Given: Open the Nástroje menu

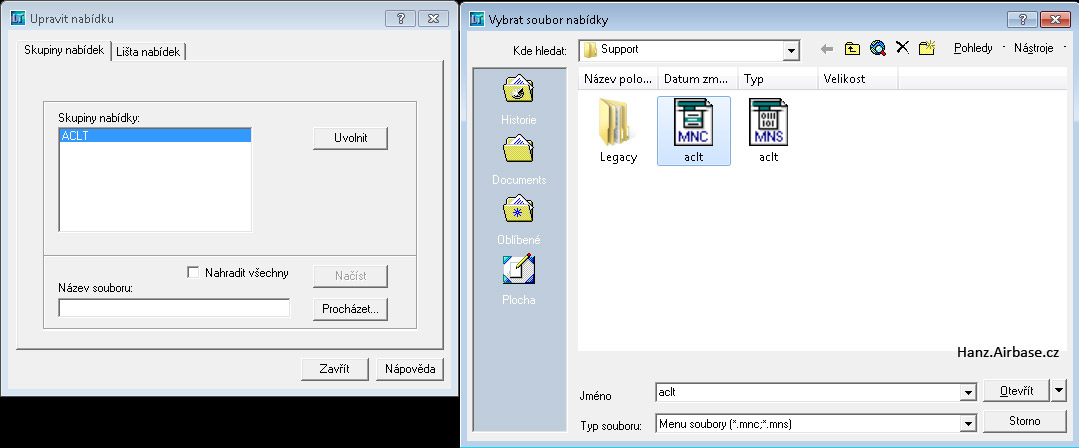Looking at the screenshot, I should point(1034,48).
